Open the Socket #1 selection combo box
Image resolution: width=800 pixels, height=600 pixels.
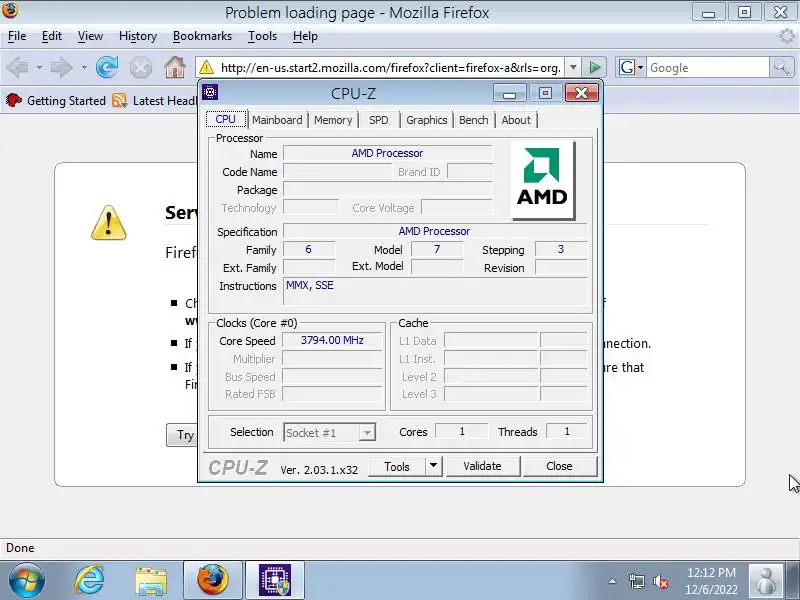pos(330,433)
